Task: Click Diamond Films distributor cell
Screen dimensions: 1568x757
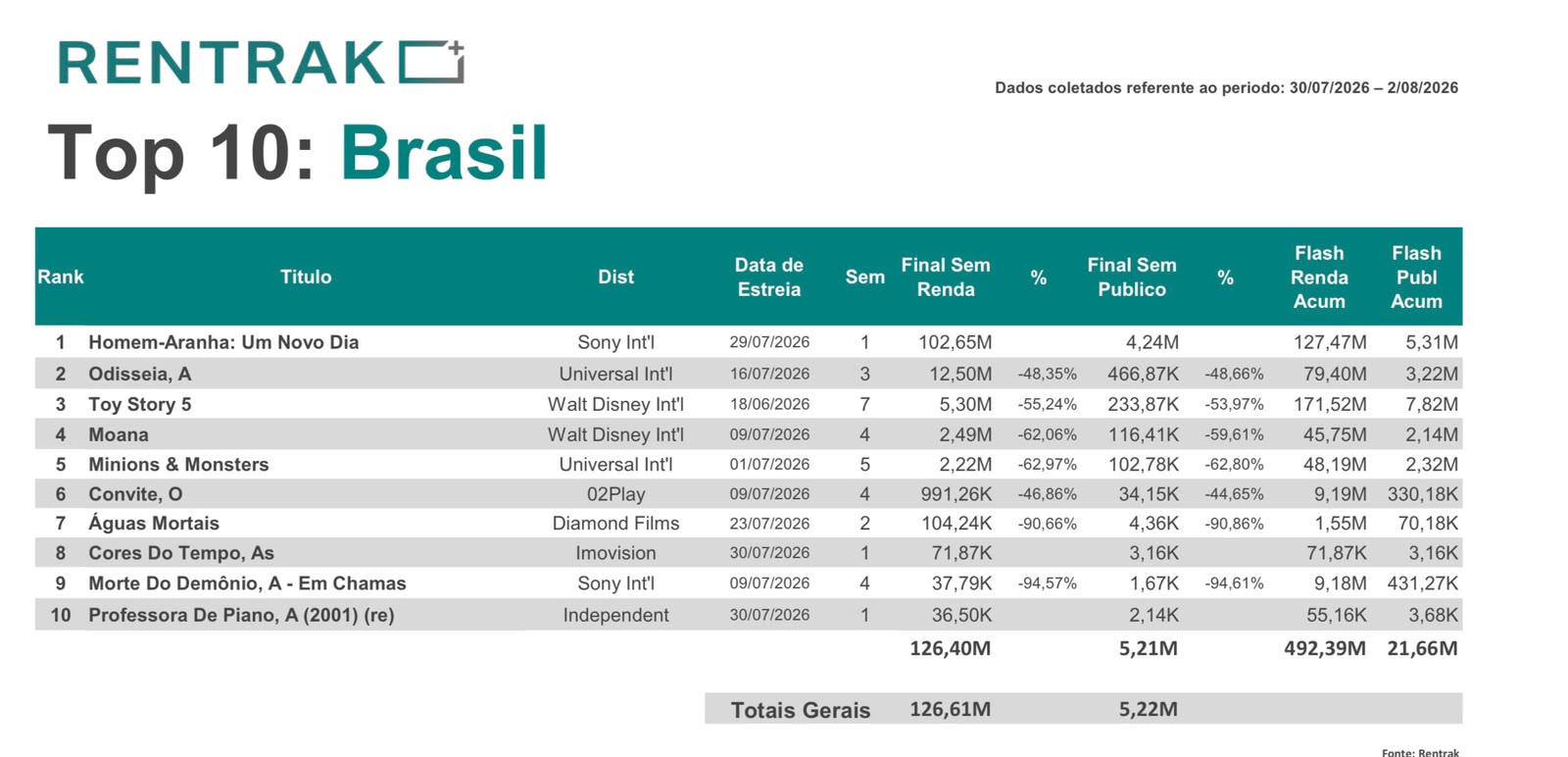Action: click(x=615, y=524)
